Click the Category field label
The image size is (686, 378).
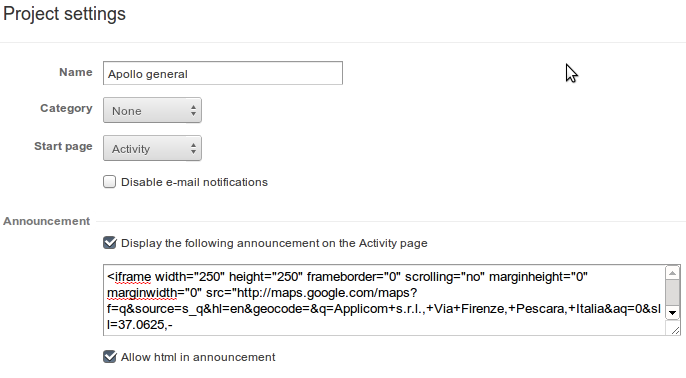point(66,108)
